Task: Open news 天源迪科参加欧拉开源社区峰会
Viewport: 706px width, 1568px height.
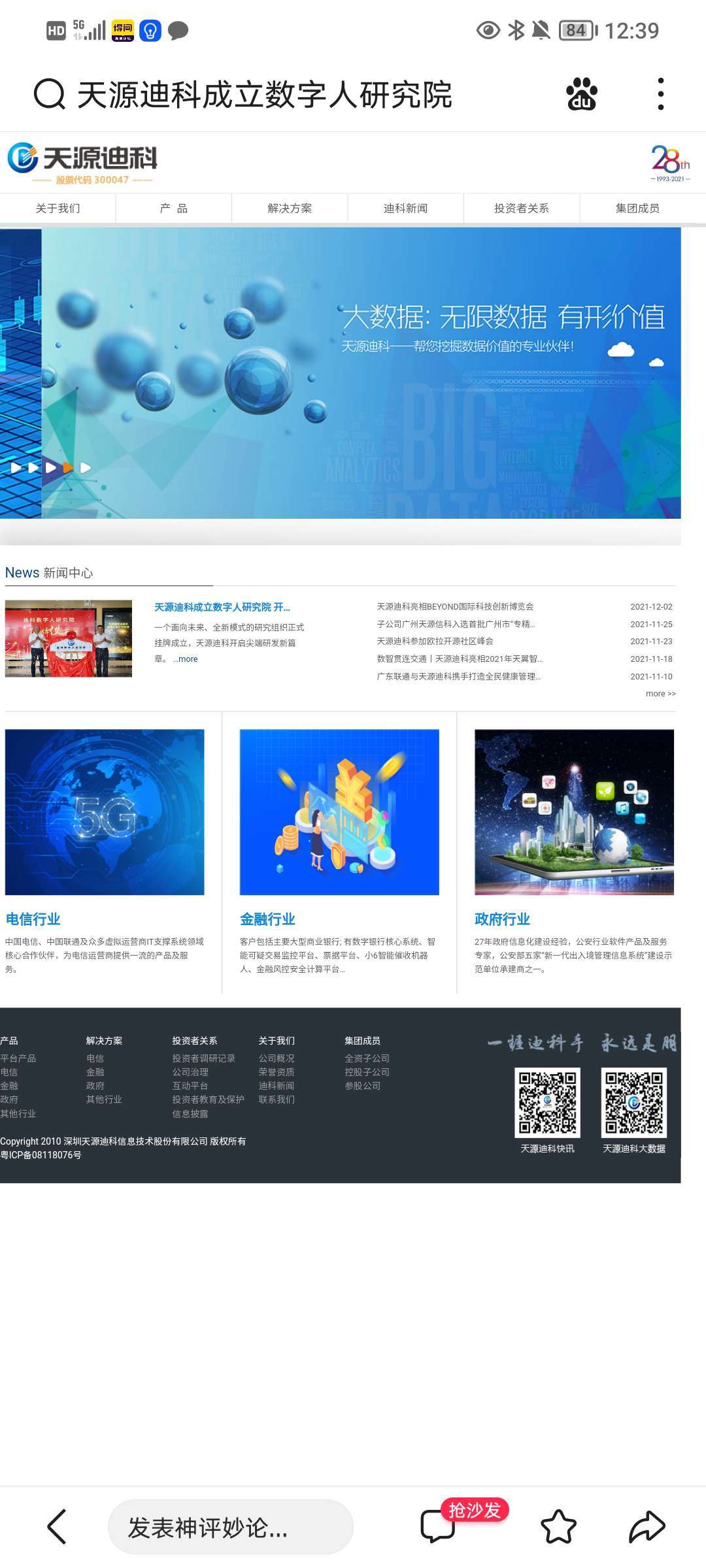Action: (435, 641)
